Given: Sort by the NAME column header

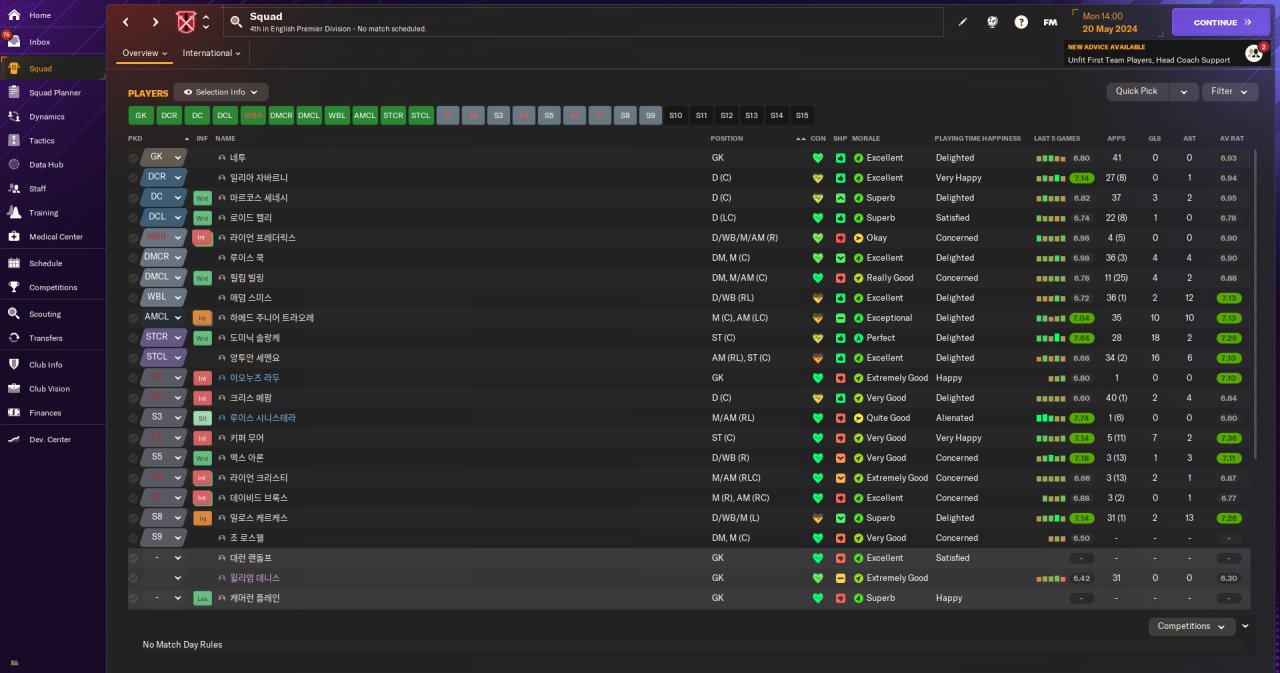Looking at the screenshot, I should coord(225,138).
